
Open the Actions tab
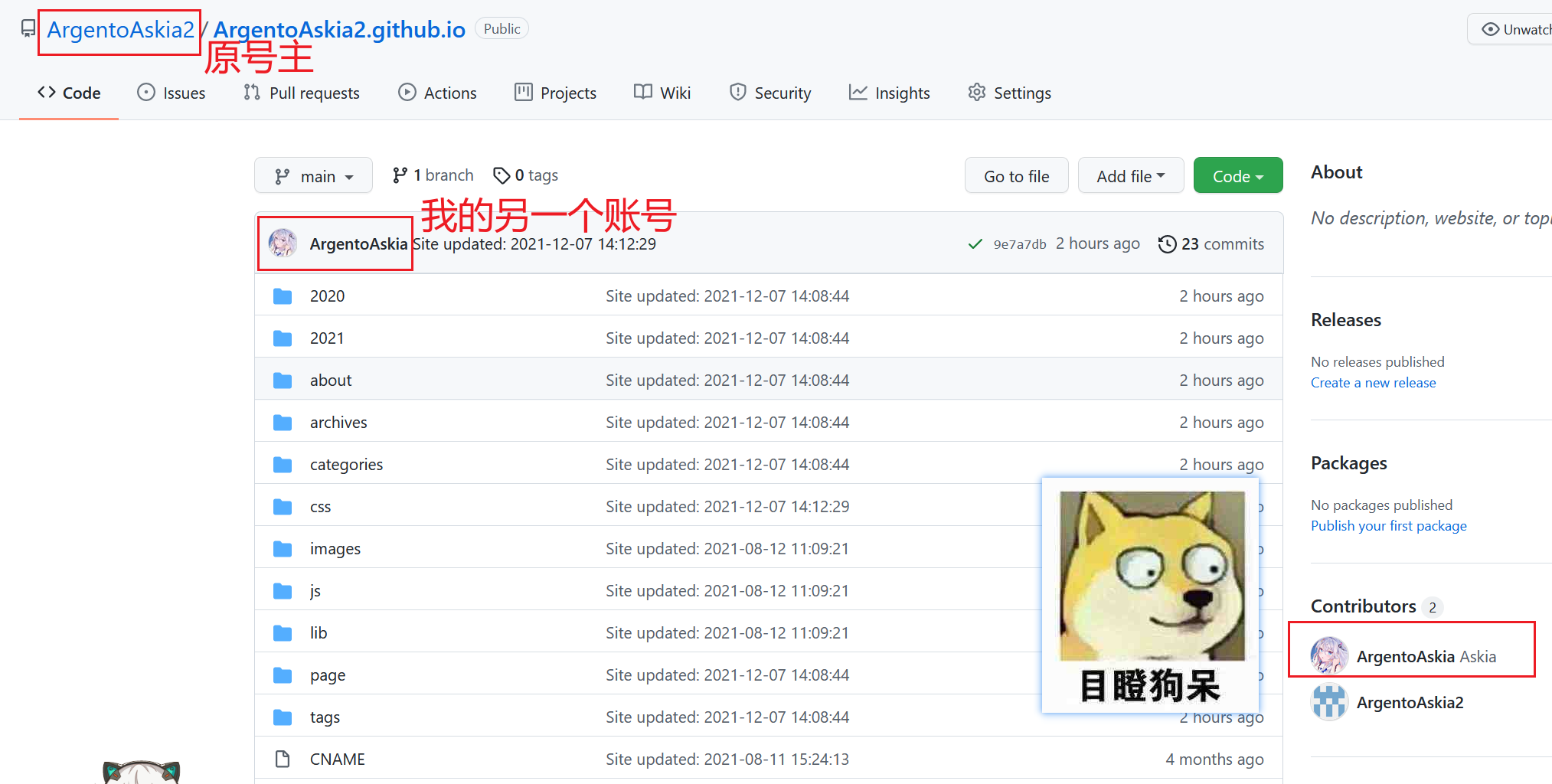pyautogui.click(x=437, y=93)
